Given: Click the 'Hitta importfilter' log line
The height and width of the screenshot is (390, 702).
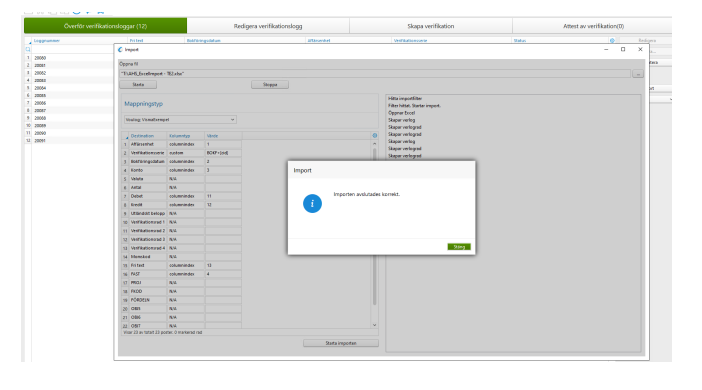Looking at the screenshot, I should click(x=405, y=99).
